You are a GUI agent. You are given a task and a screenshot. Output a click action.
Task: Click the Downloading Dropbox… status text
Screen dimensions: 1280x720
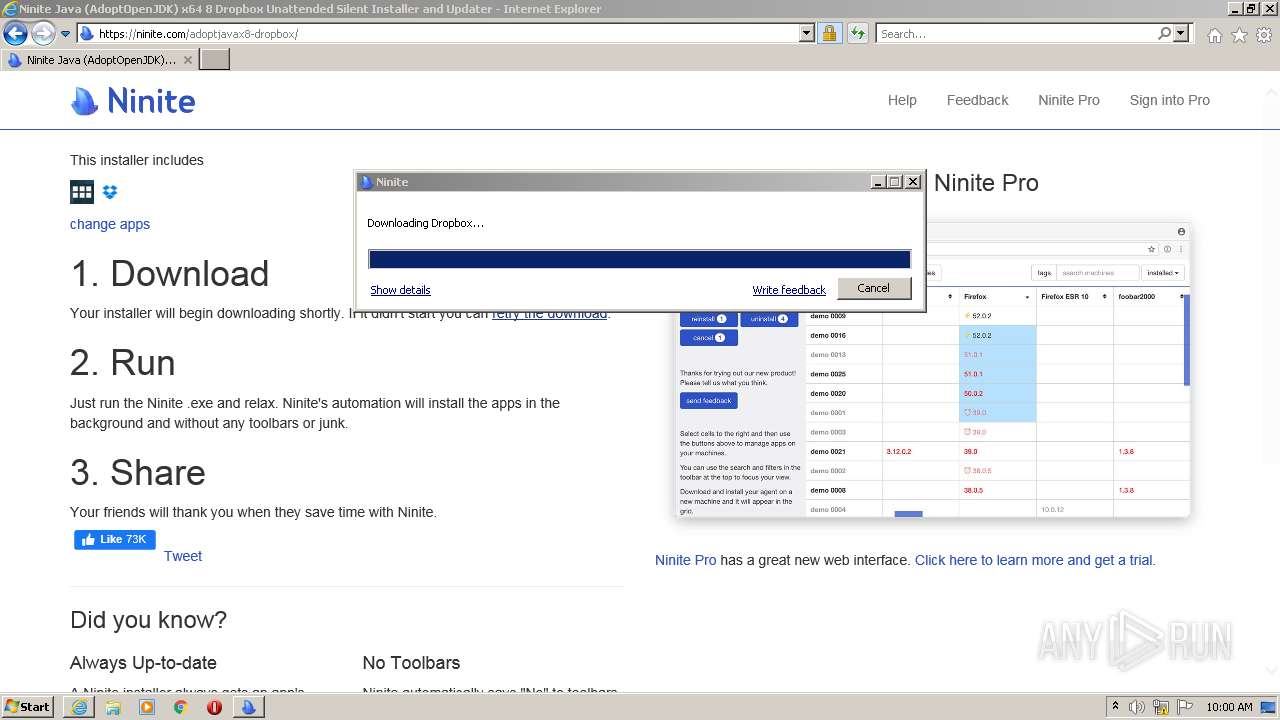click(x=425, y=223)
